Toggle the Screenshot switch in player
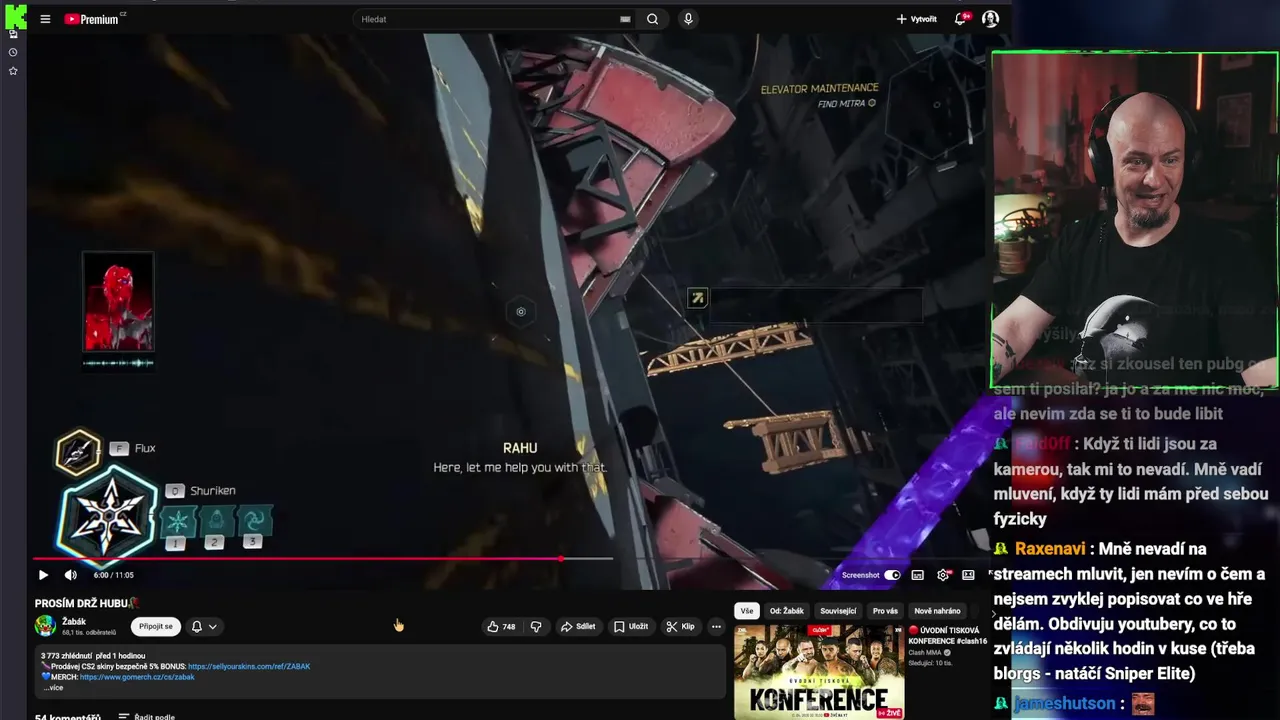The width and height of the screenshot is (1280, 720). 892,575
